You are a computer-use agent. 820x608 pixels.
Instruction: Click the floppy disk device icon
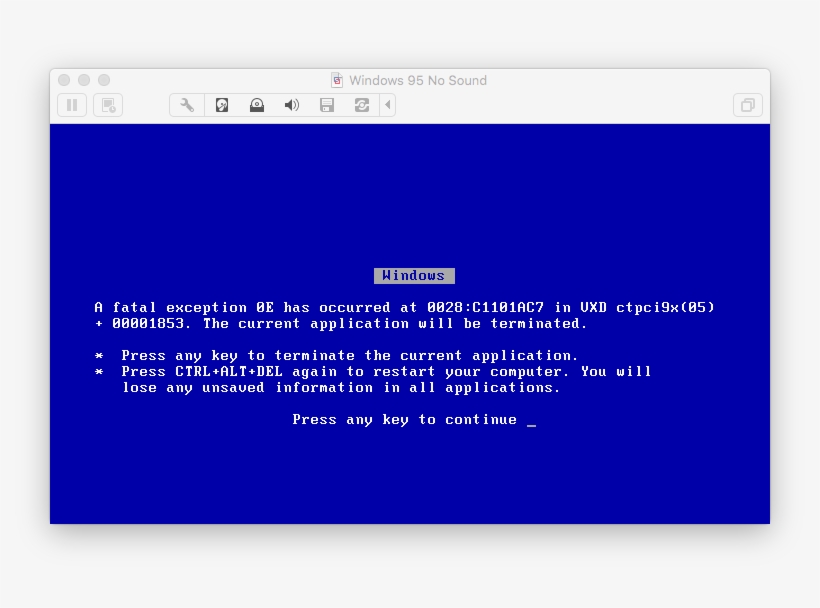[327, 104]
